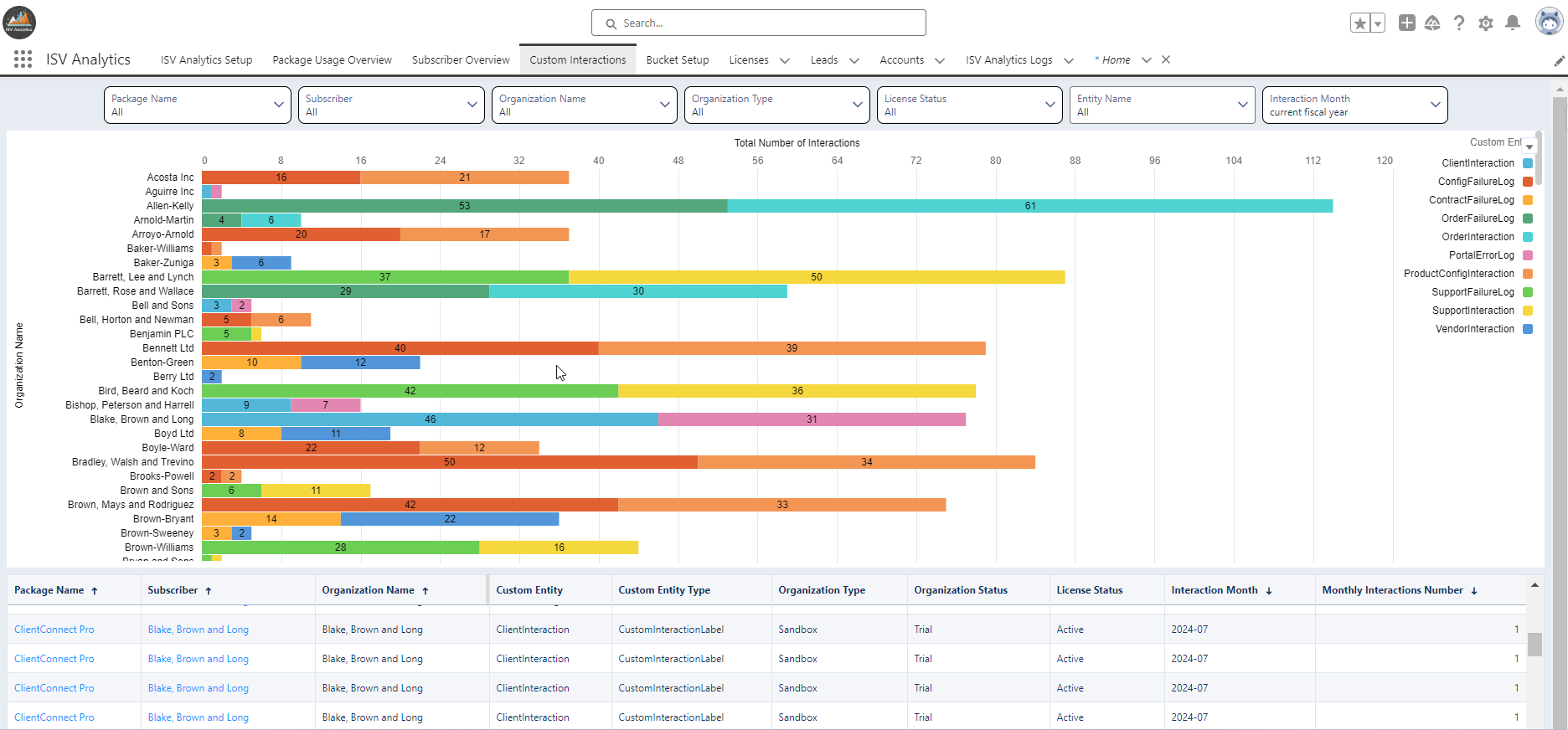The width and height of the screenshot is (1568, 730).
Task: Click the PortalErrorLog legend color swatch
Action: 1528,255
